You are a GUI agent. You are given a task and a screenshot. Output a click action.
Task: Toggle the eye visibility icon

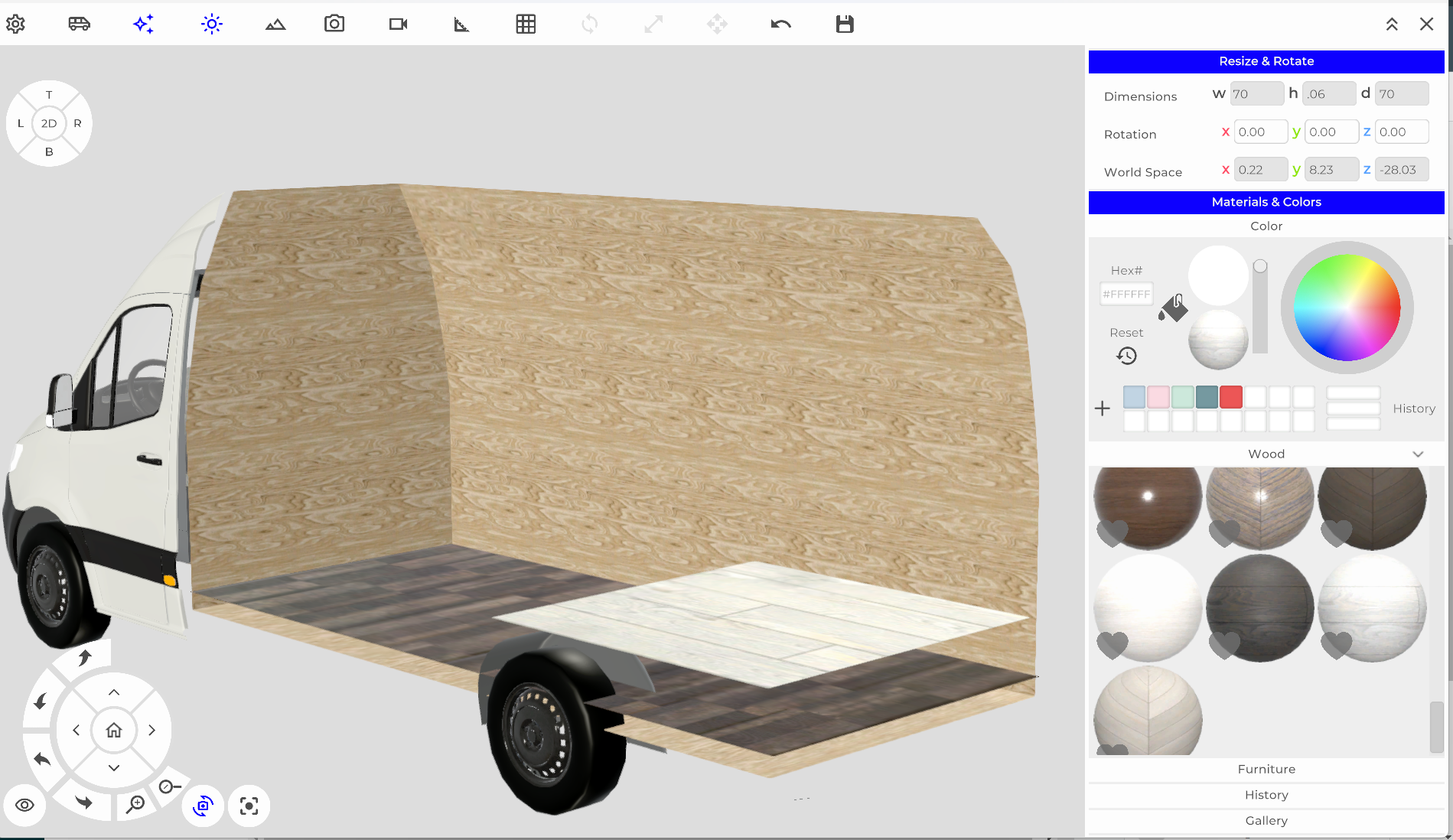(x=24, y=805)
